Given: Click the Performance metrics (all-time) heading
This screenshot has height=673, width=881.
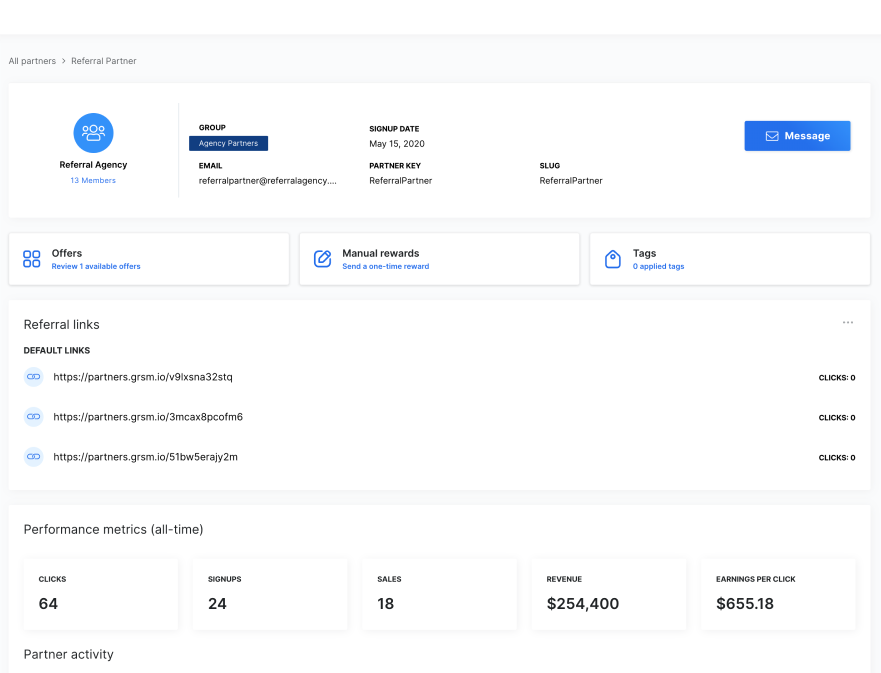Looking at the screenshot, I should point(113,530).
